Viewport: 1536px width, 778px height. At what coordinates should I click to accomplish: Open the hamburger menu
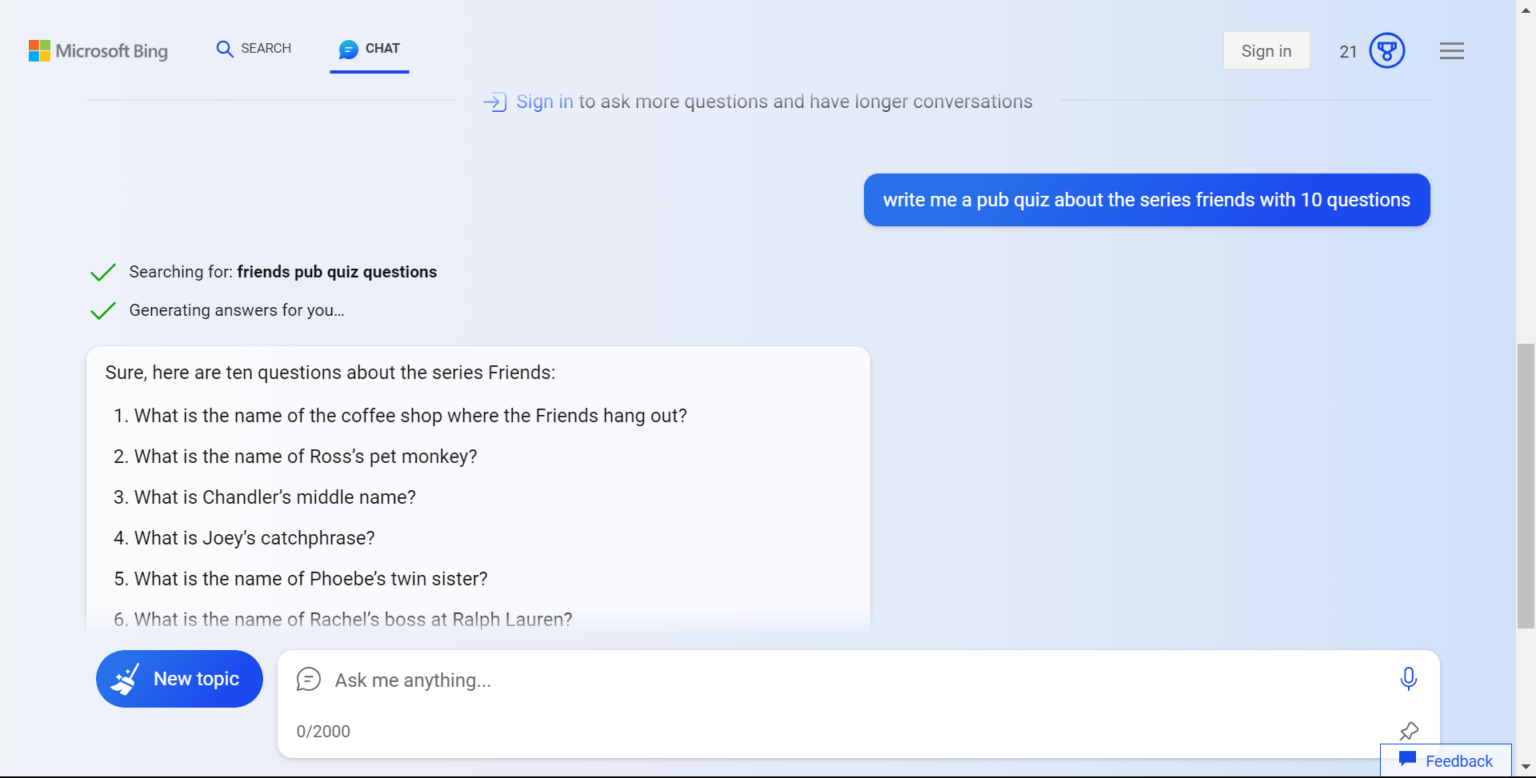pos(1451,50)
